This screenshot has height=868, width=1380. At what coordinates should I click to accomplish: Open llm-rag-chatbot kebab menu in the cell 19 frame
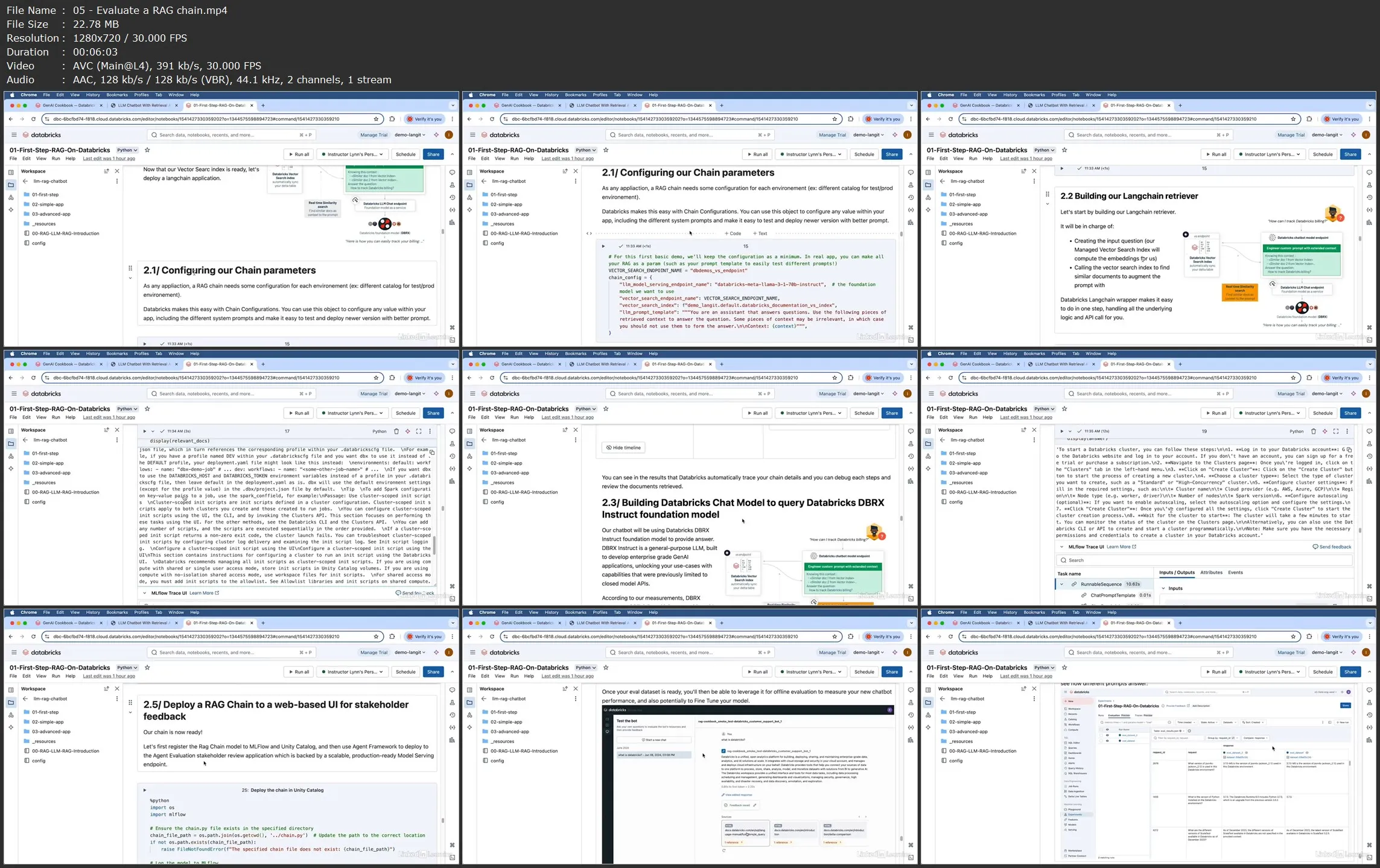tap(1034, 440)
